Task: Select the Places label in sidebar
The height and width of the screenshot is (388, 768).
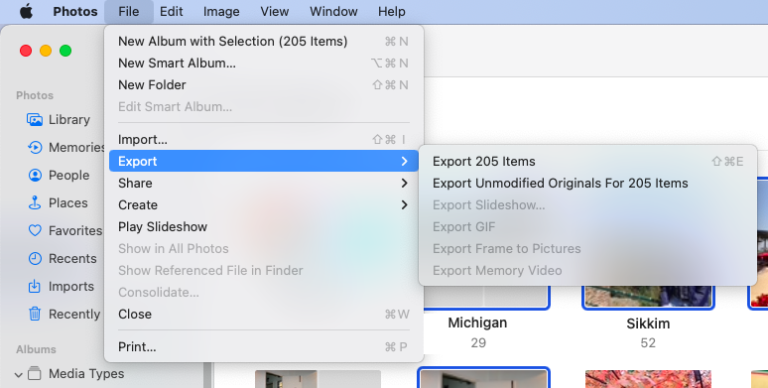Action: tap(68, 203)
